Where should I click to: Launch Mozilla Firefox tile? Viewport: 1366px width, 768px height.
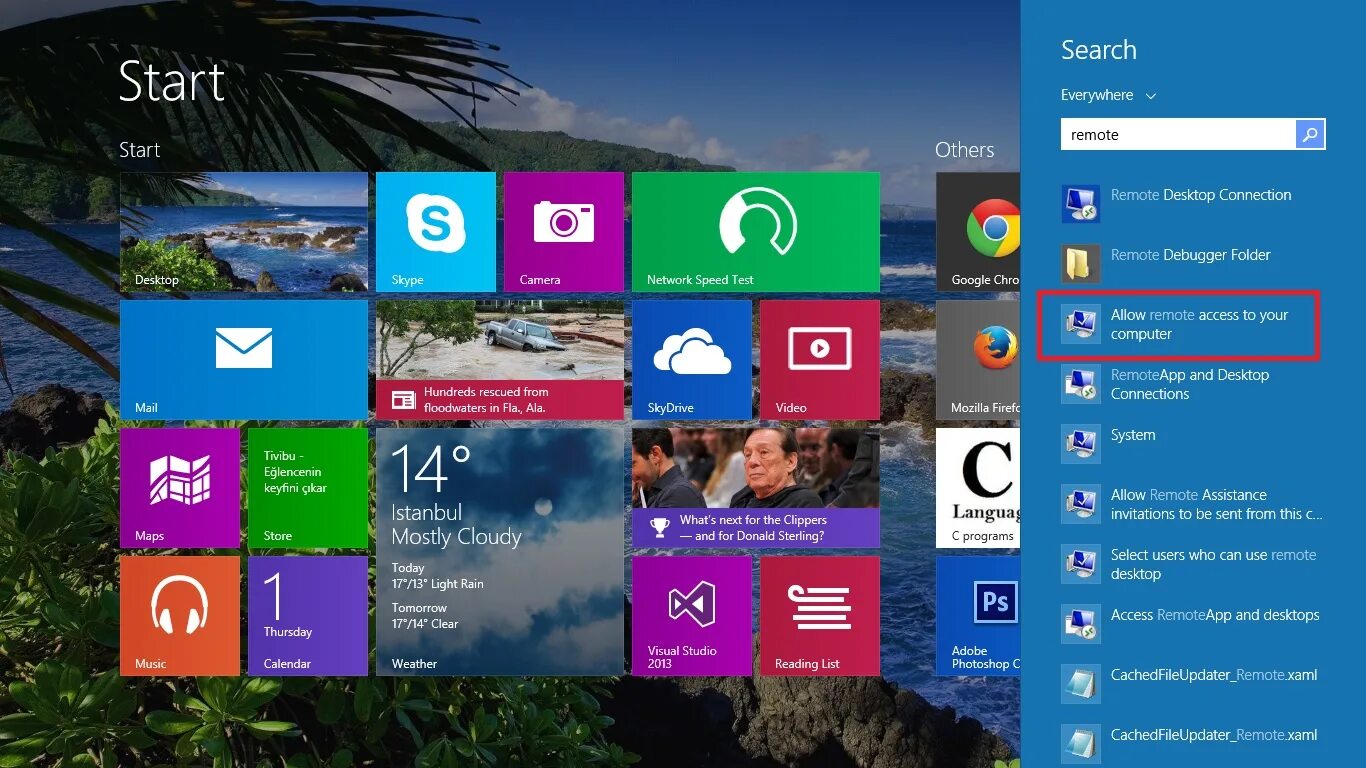pyautogui.click(x=978, y=360)
